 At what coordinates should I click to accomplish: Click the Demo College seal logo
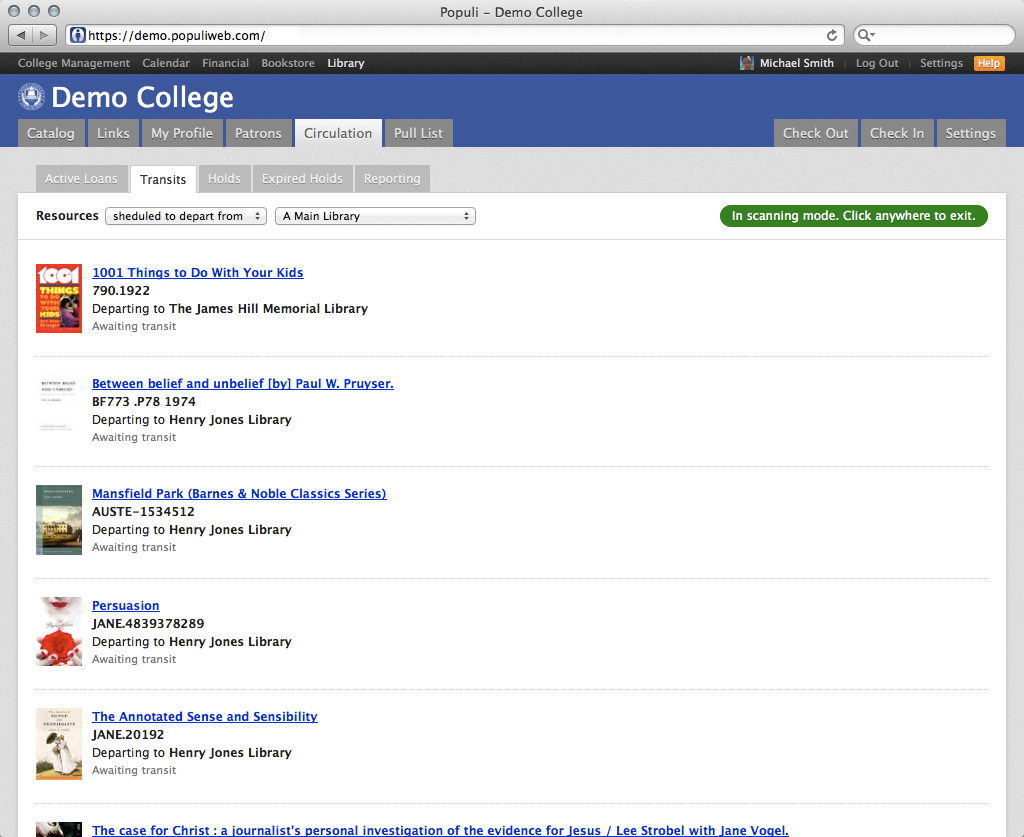(x=31, y=97)
